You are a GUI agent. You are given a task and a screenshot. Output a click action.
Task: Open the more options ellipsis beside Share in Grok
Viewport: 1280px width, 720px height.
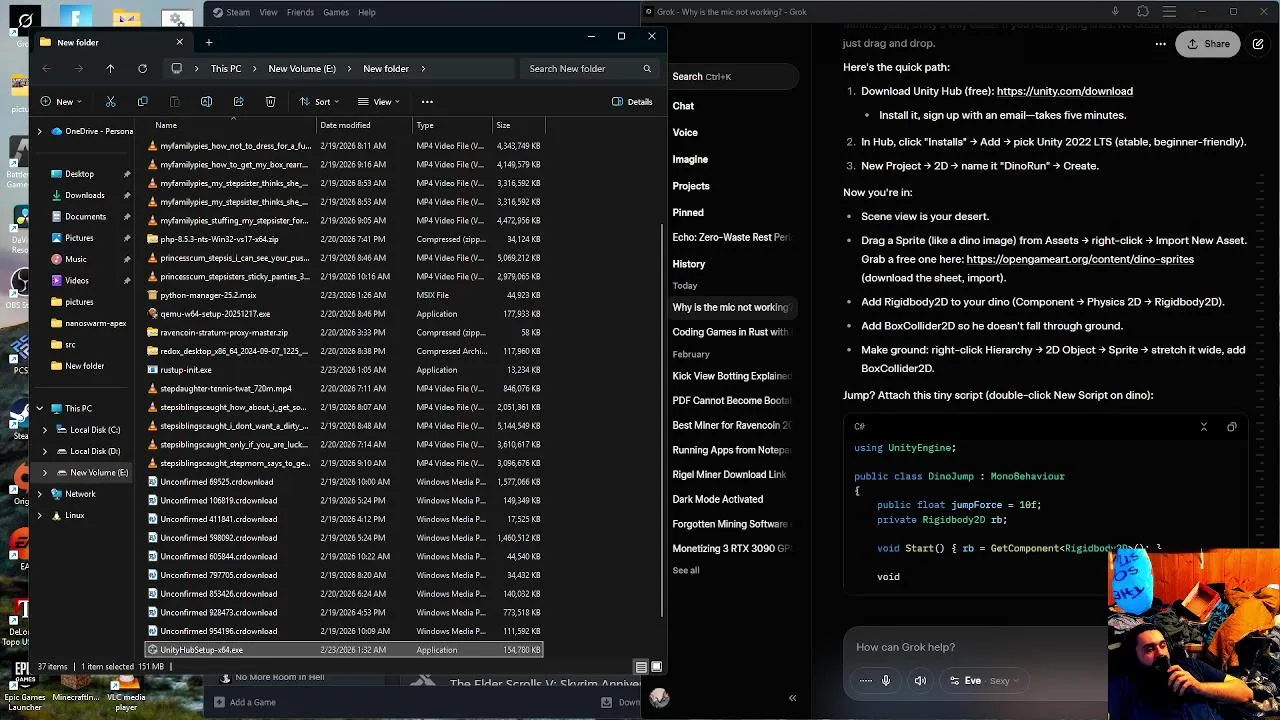pos(1160,44)
